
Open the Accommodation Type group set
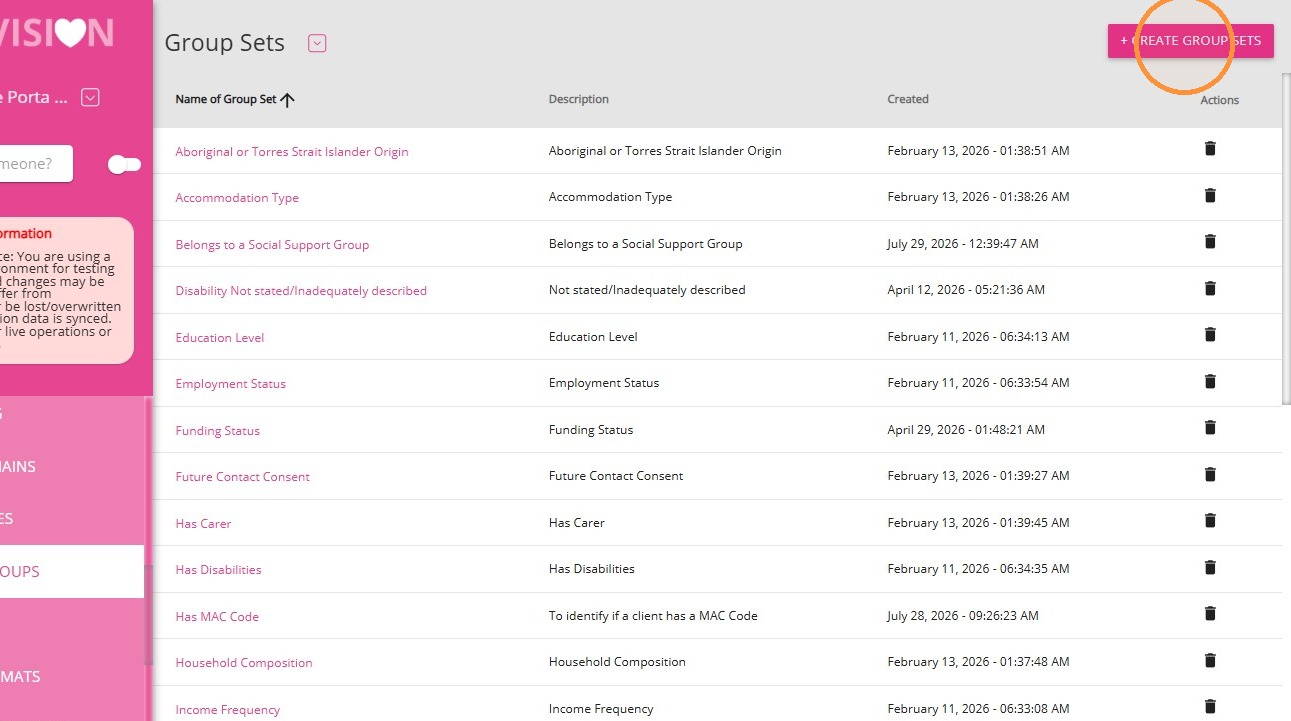coord(237,198)
